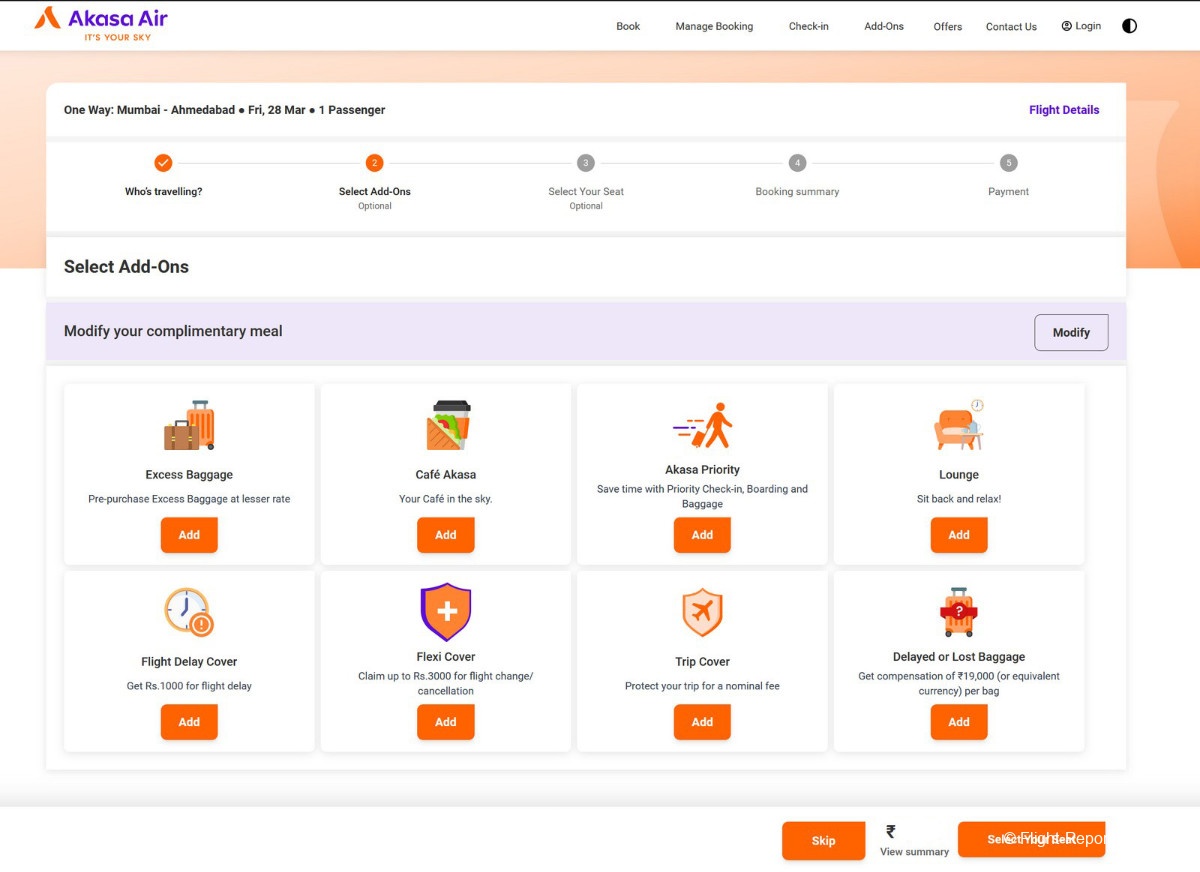Open the Manage Booking menu
Viewport: 1200px width, 872px height.
(x=714, y=26)
